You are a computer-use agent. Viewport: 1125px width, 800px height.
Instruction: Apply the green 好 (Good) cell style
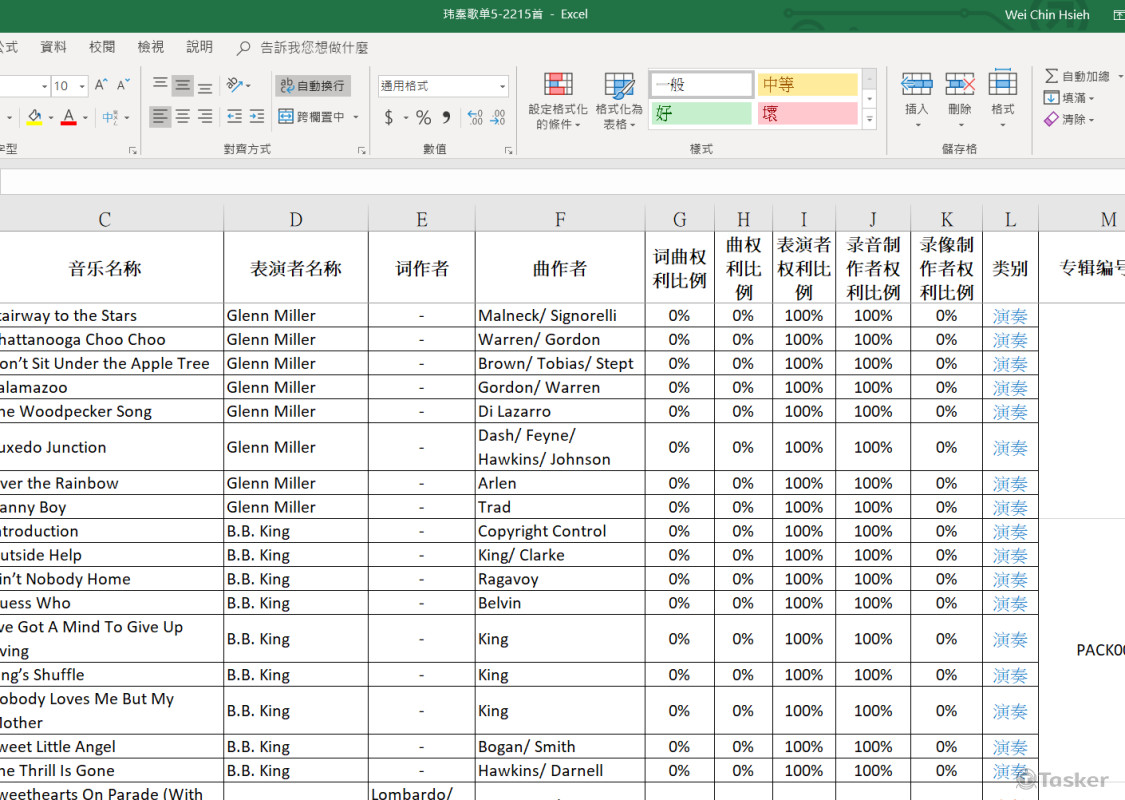(x=701, y=114)
